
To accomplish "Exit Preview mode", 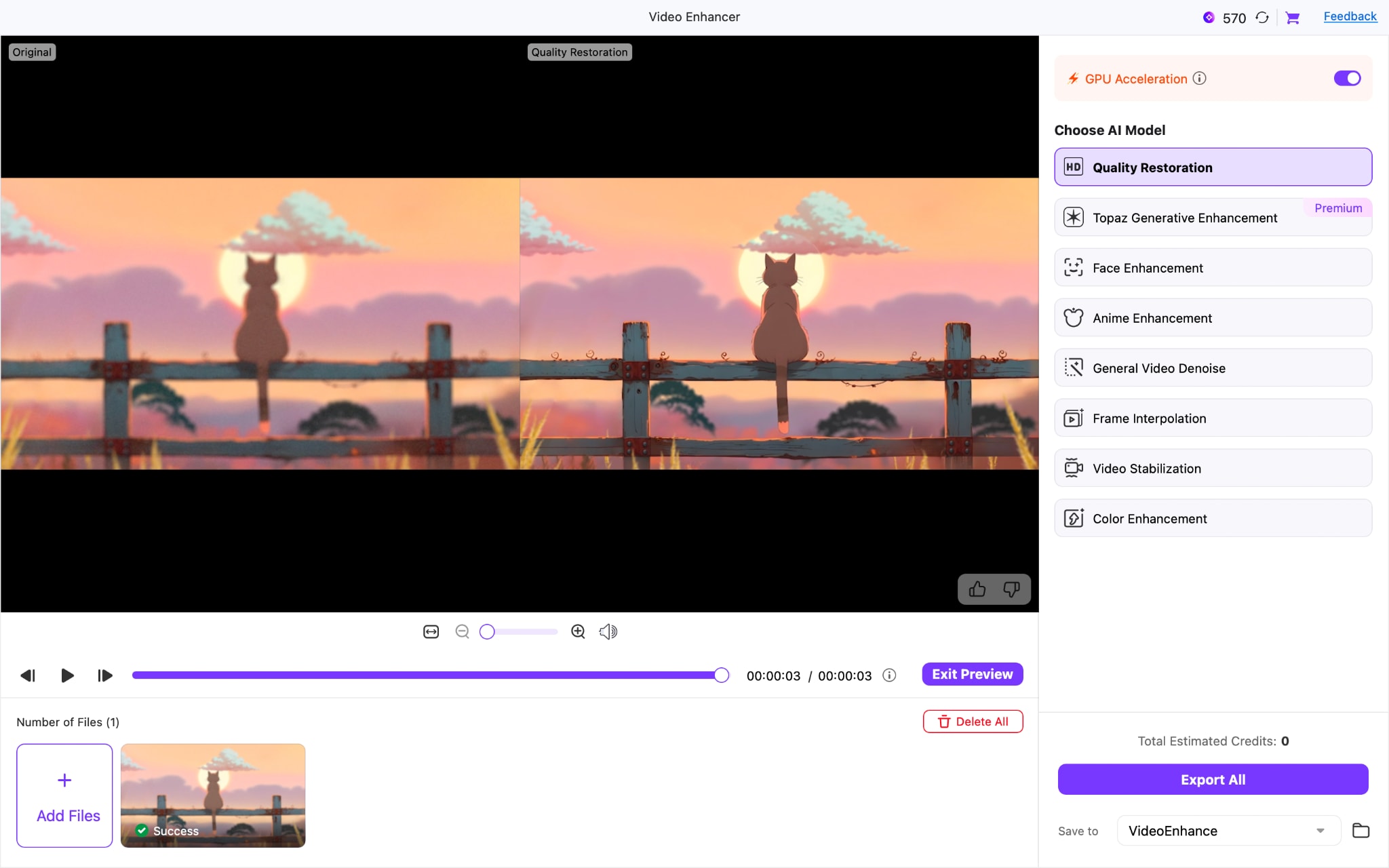I will tap(971, 674).
